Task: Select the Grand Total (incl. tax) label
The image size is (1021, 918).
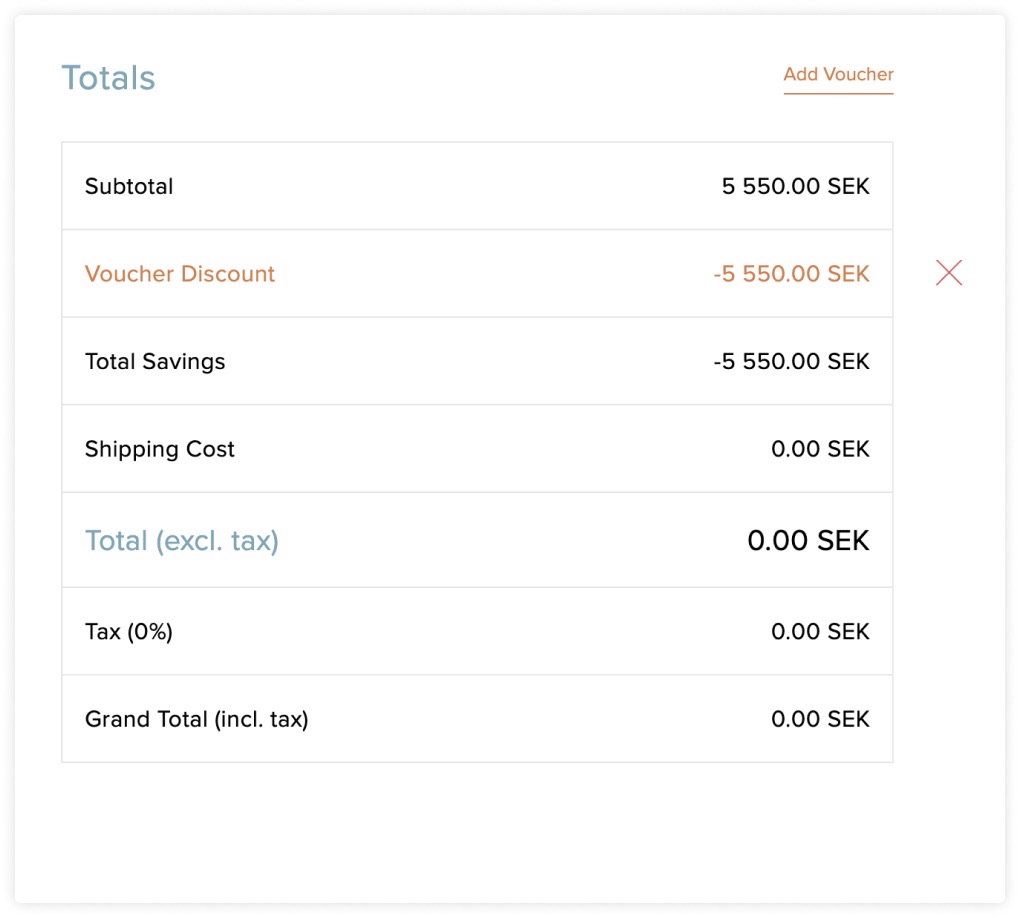Action: pyautogui.click(x=197, y=719)
